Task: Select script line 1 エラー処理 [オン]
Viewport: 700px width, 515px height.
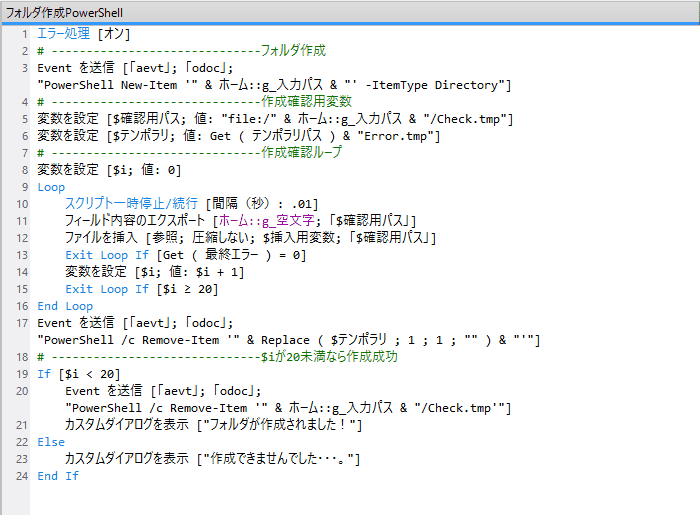Action: 83,33
